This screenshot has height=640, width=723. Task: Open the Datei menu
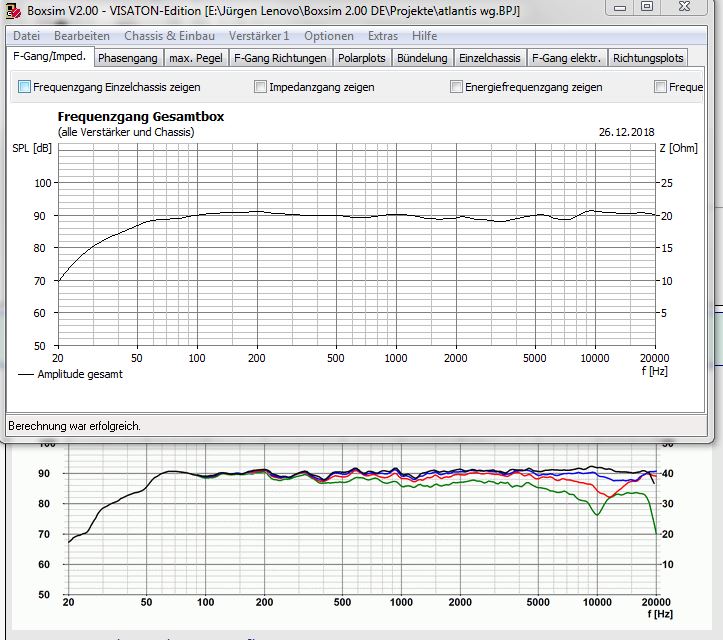tap(27, 36)
